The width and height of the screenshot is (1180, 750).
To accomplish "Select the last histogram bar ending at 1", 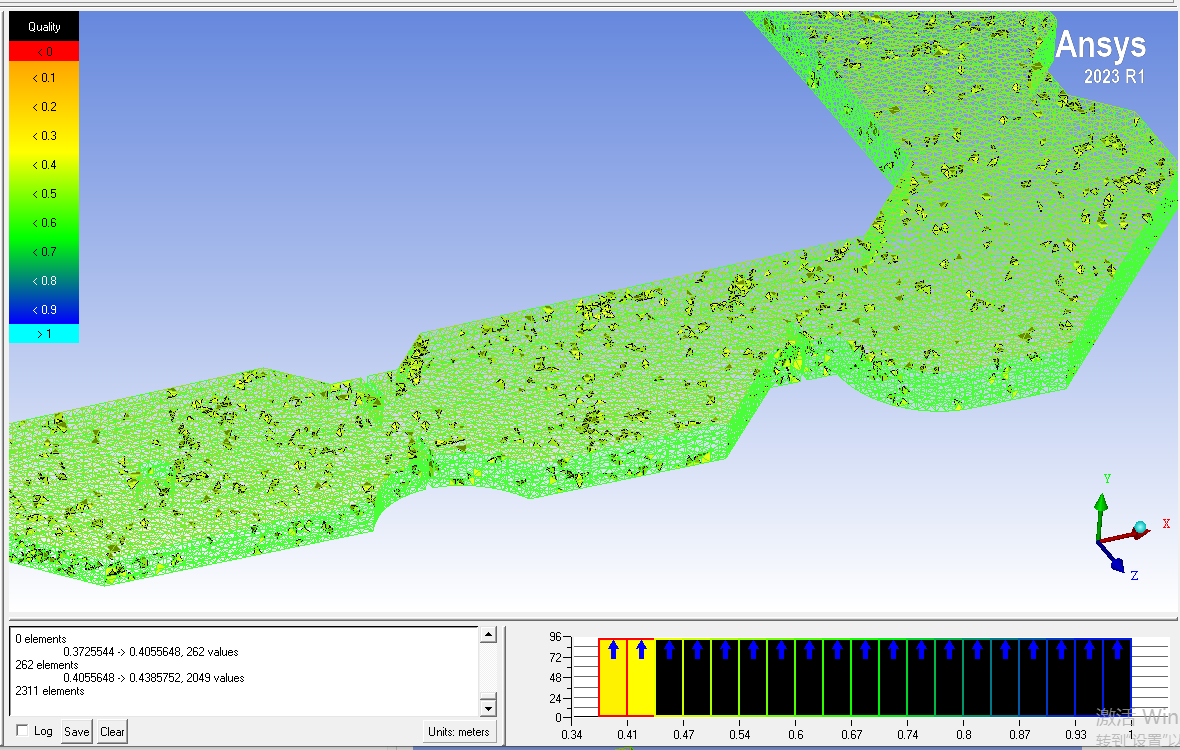I will pos(1118,678).
